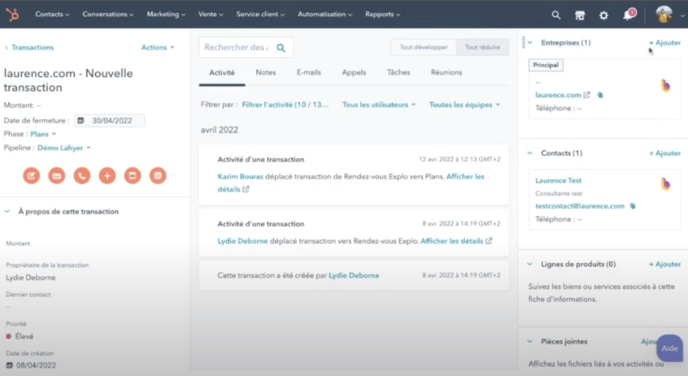Open the Karim Bouras user link
Viewport: 688px width, 376px height.
pyautogui.click(x=240, y=176)
